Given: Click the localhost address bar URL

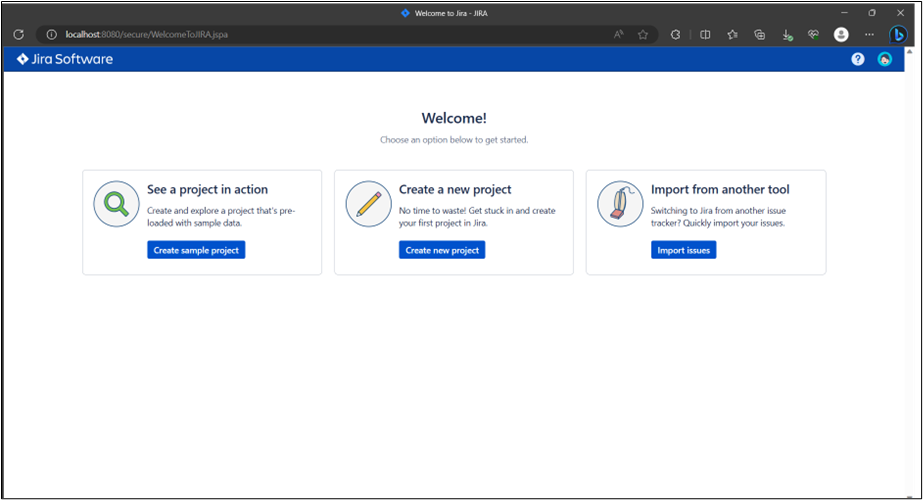Looking at the screenshot, I should click(x=147, y=34).
